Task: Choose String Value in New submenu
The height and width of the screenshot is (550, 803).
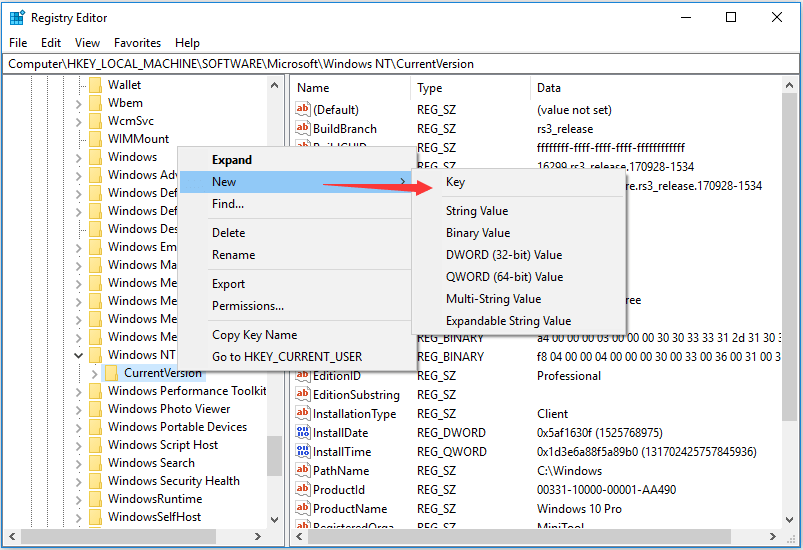Action: tap(518, 210)
